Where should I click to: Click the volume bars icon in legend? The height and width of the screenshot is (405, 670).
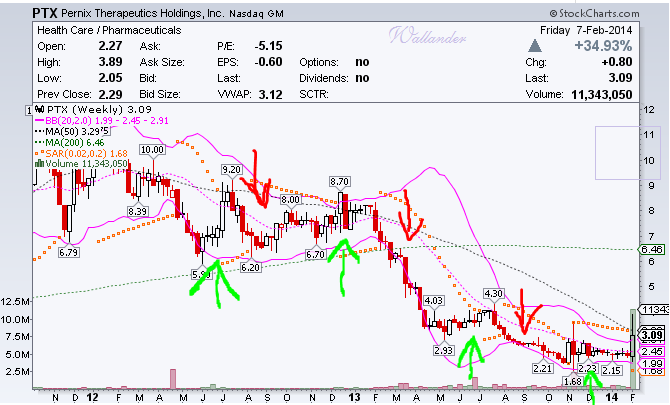(39, 164)
